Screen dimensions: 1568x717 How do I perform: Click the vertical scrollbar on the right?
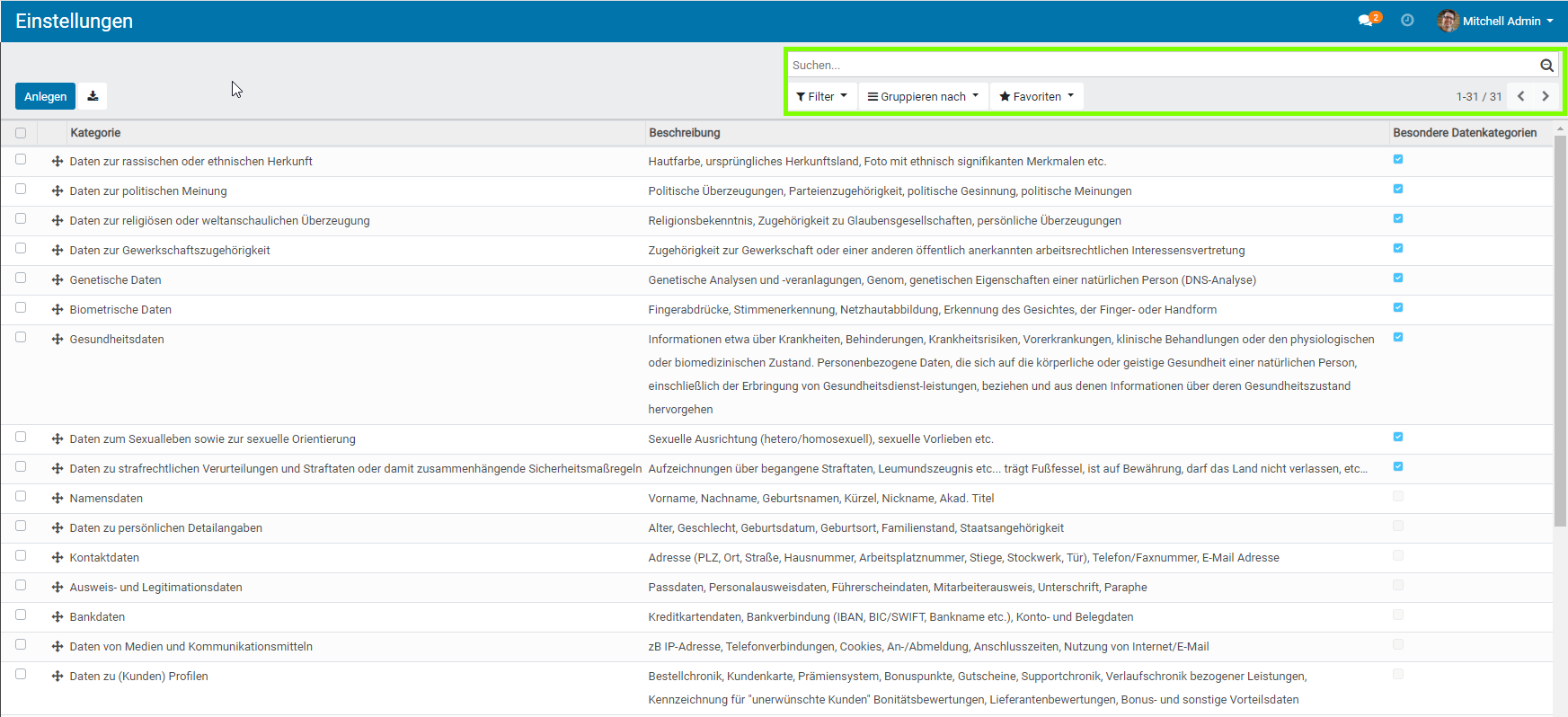point(1560,331)
